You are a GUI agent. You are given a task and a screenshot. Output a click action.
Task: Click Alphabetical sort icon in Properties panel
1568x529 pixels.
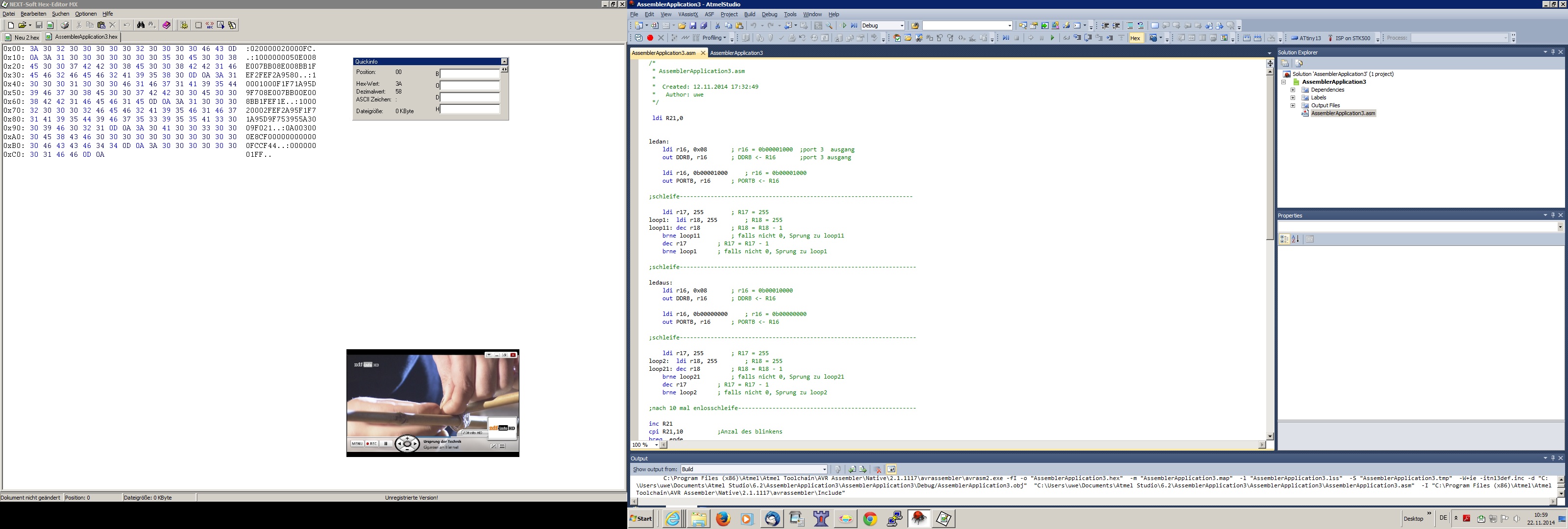[1296, 239]
